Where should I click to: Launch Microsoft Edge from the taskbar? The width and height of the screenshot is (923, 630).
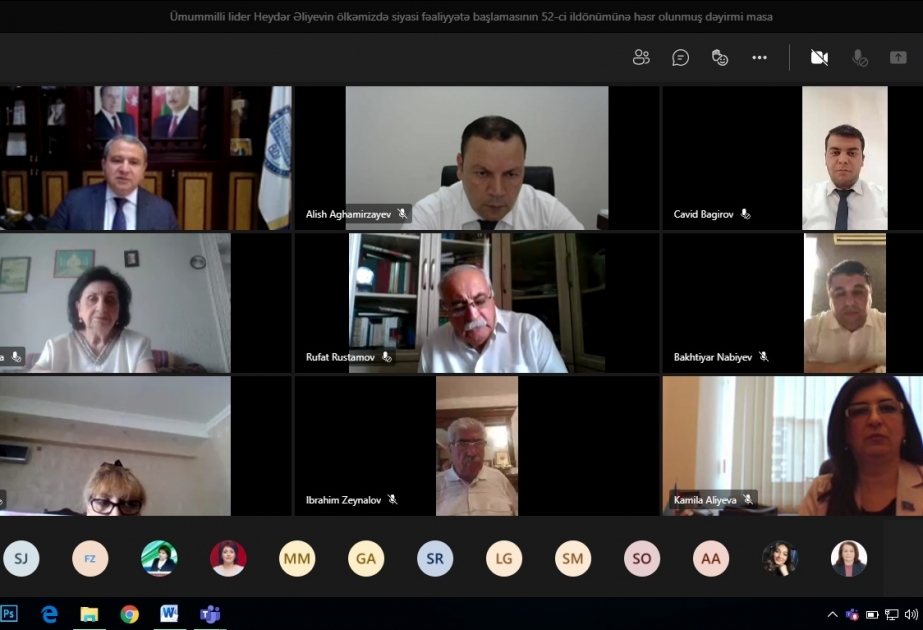point(49,614)
